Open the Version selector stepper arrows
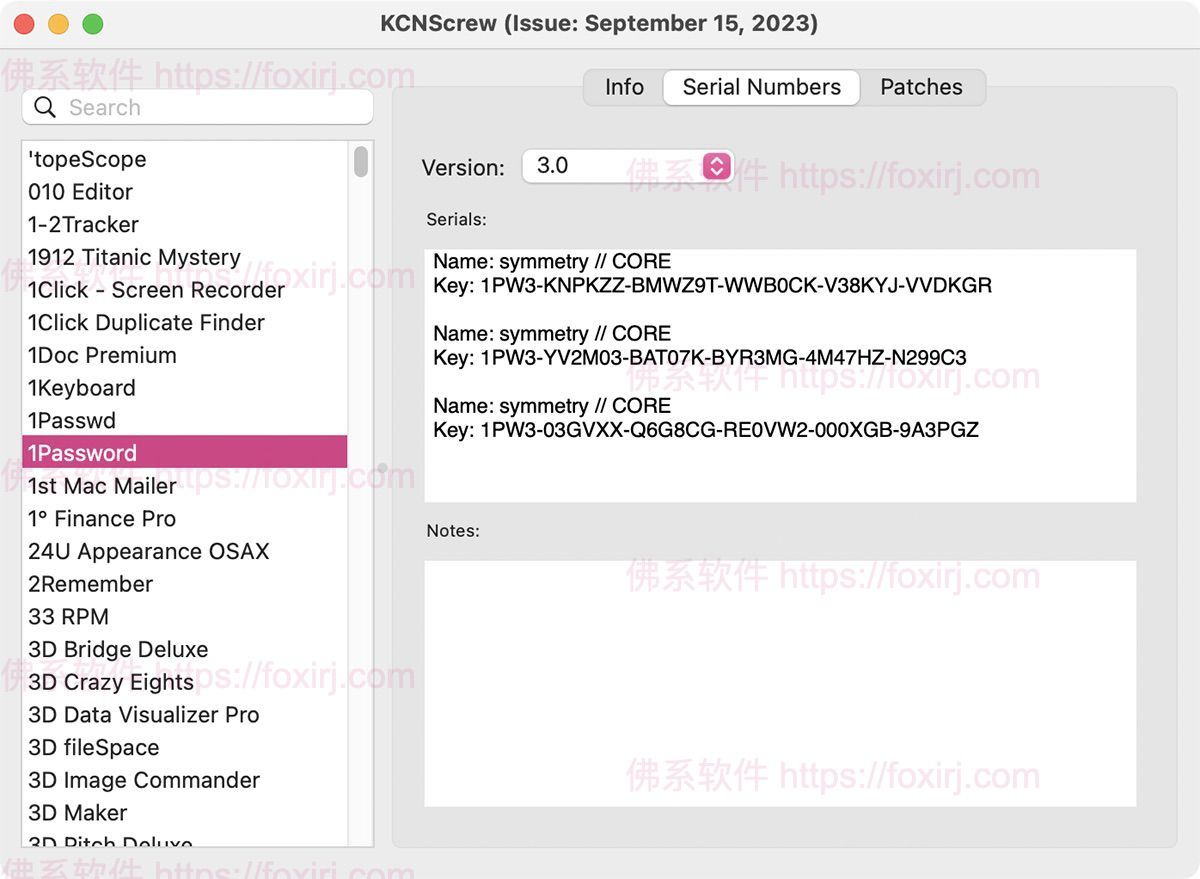The height and width of the screenshot is (879, 1200). (716, 166)
